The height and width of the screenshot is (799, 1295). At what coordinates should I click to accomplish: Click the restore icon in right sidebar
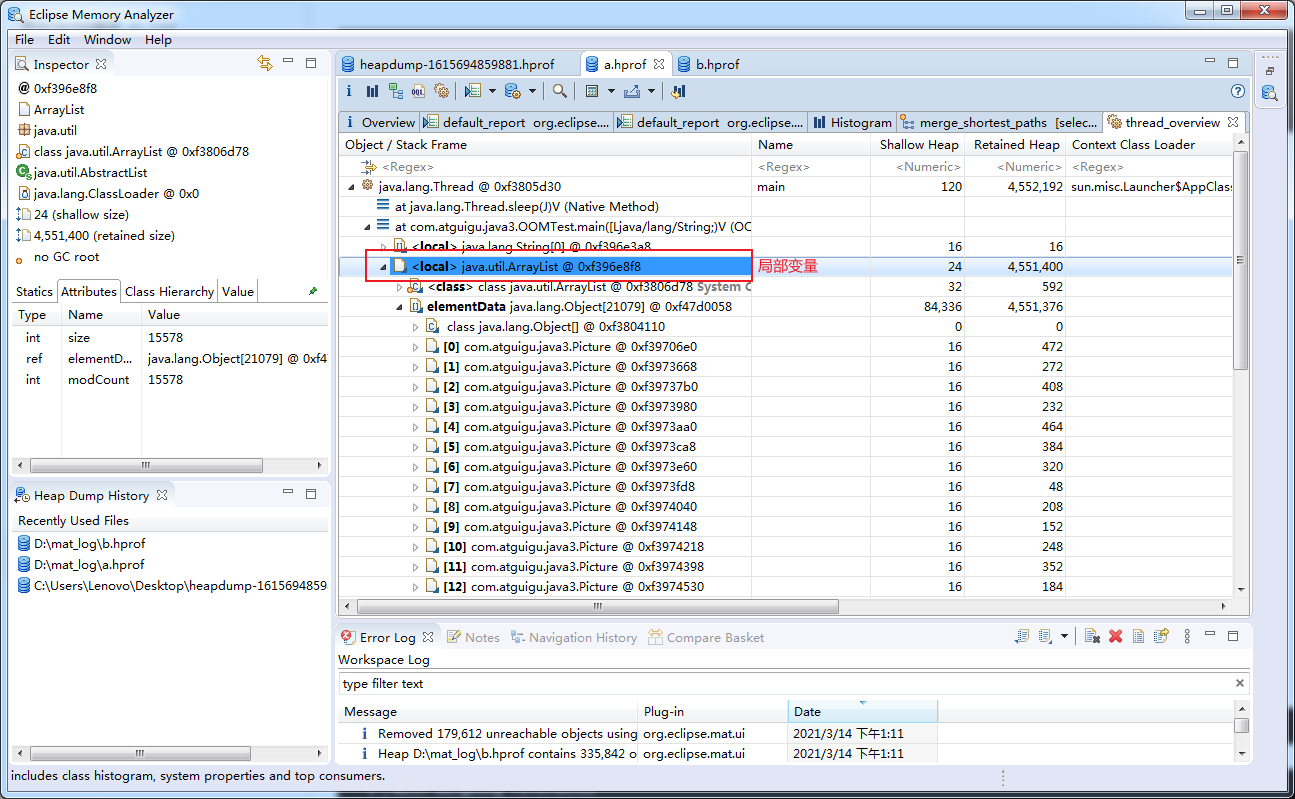point(1270,71)
